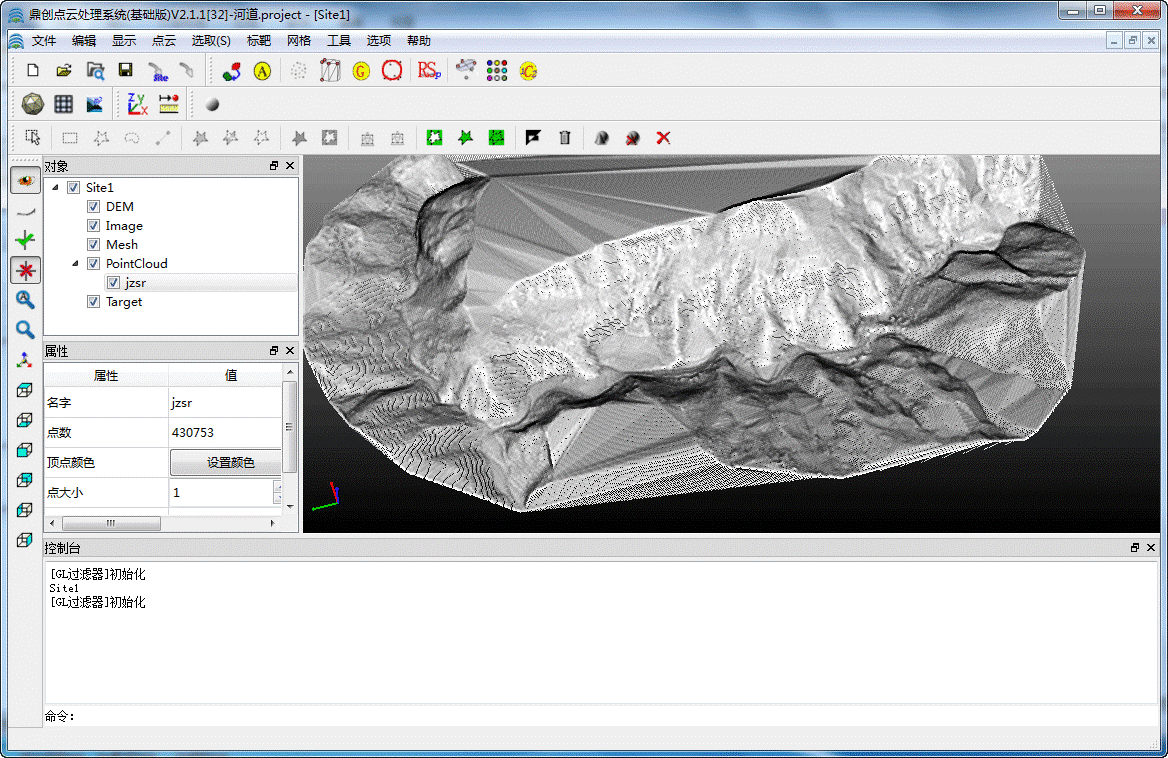Click the trash can delete icon

click(x=565, y=138)
